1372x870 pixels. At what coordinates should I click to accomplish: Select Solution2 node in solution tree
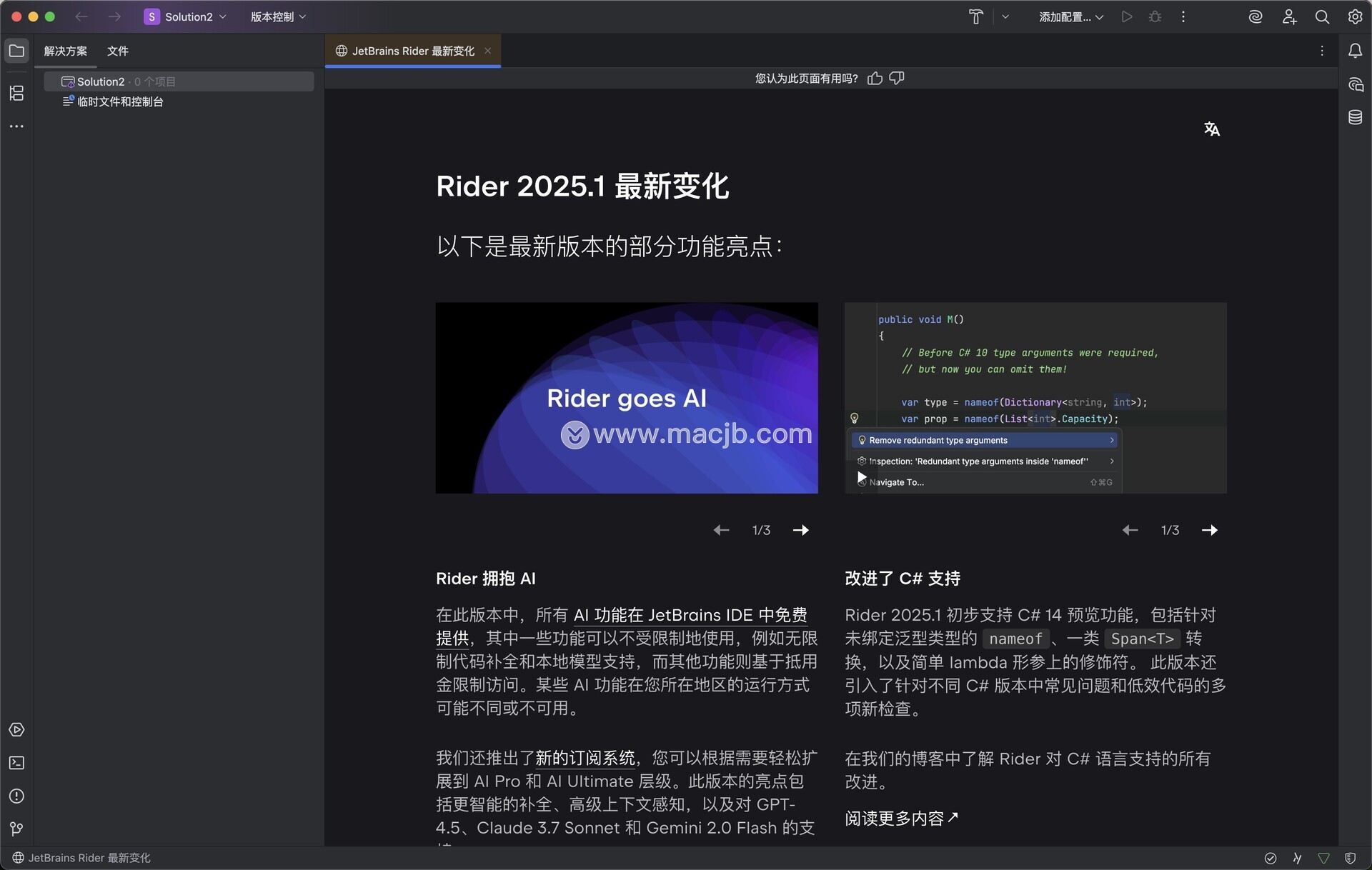tap(179, 81)
